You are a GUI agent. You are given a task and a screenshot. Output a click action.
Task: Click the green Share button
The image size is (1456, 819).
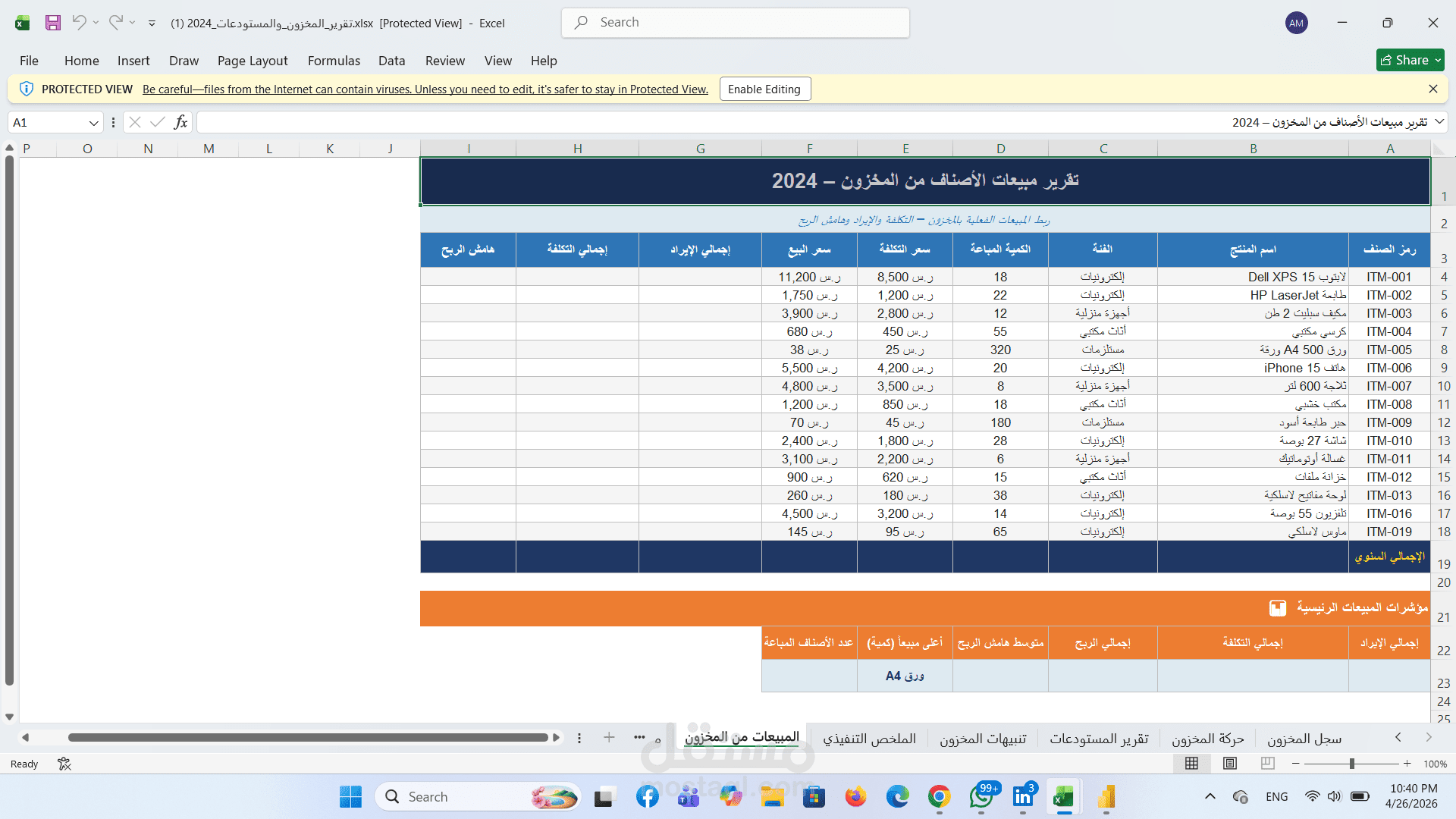pyautogui.click(x=1410, y=60)
